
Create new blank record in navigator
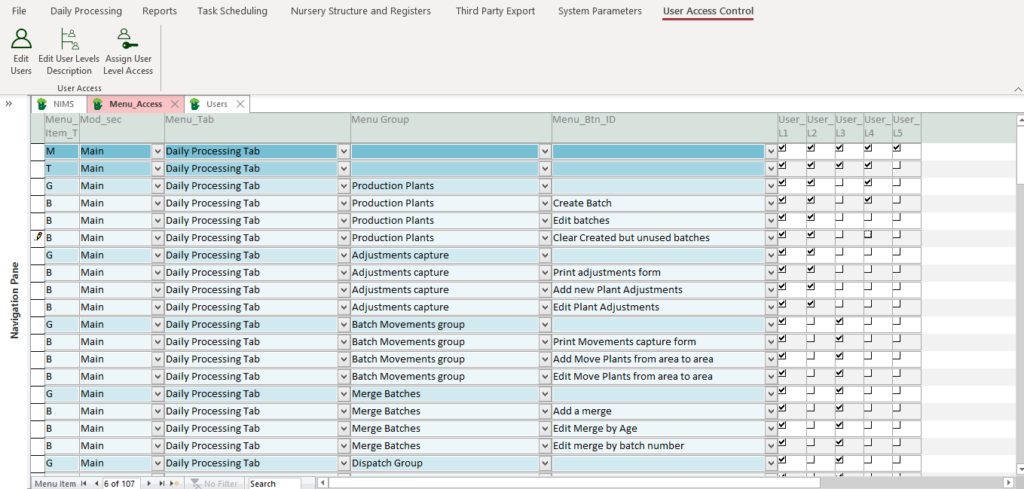174,483
